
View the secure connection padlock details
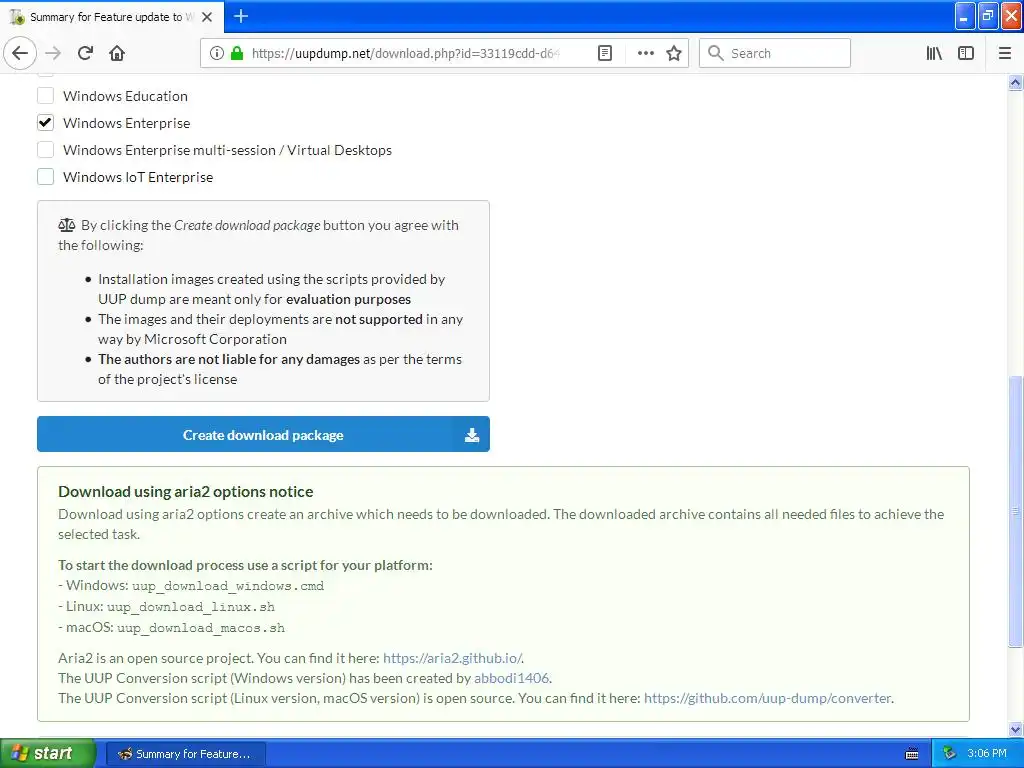[236, 53]
